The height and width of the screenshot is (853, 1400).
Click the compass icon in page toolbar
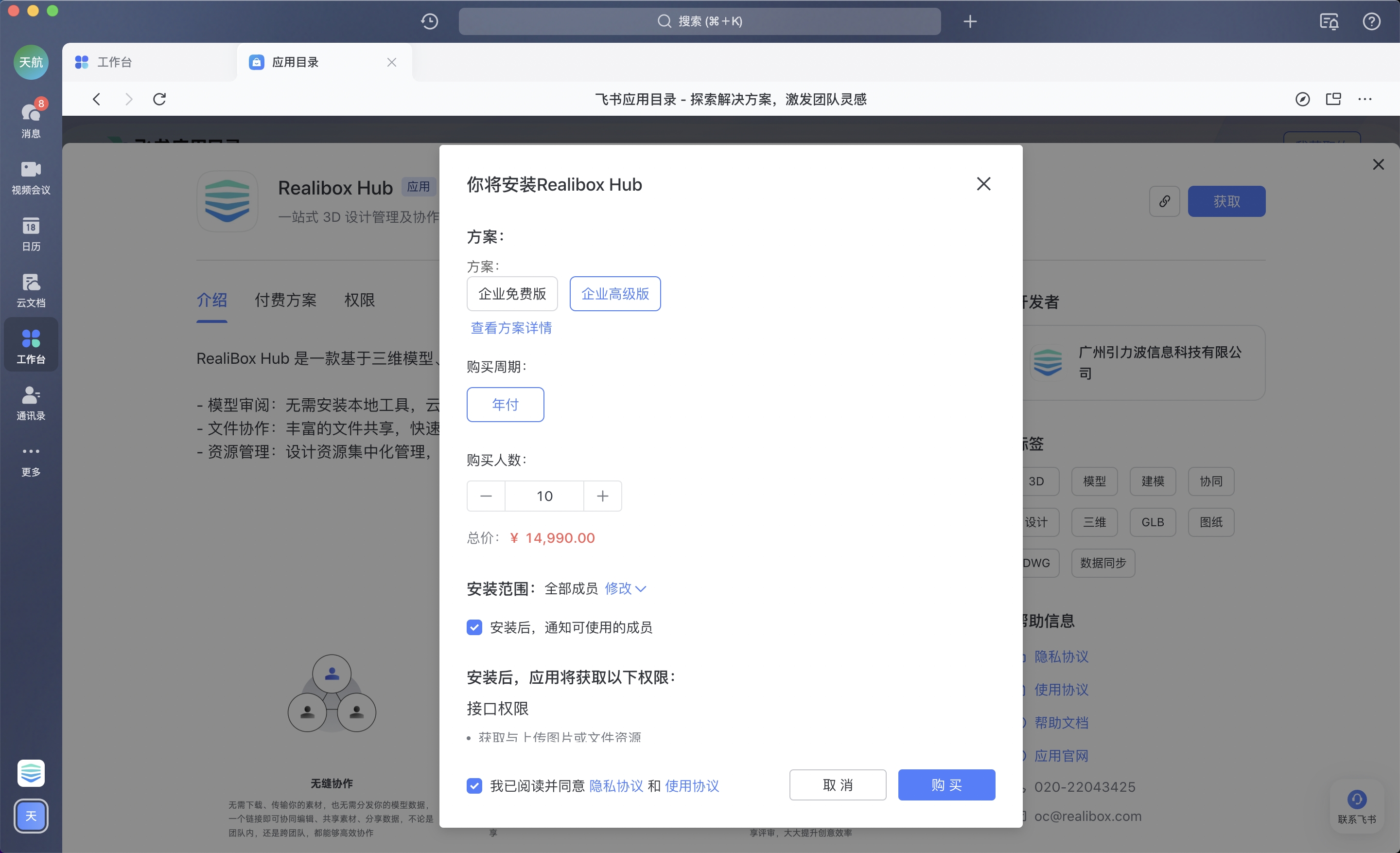point(1302,99)
